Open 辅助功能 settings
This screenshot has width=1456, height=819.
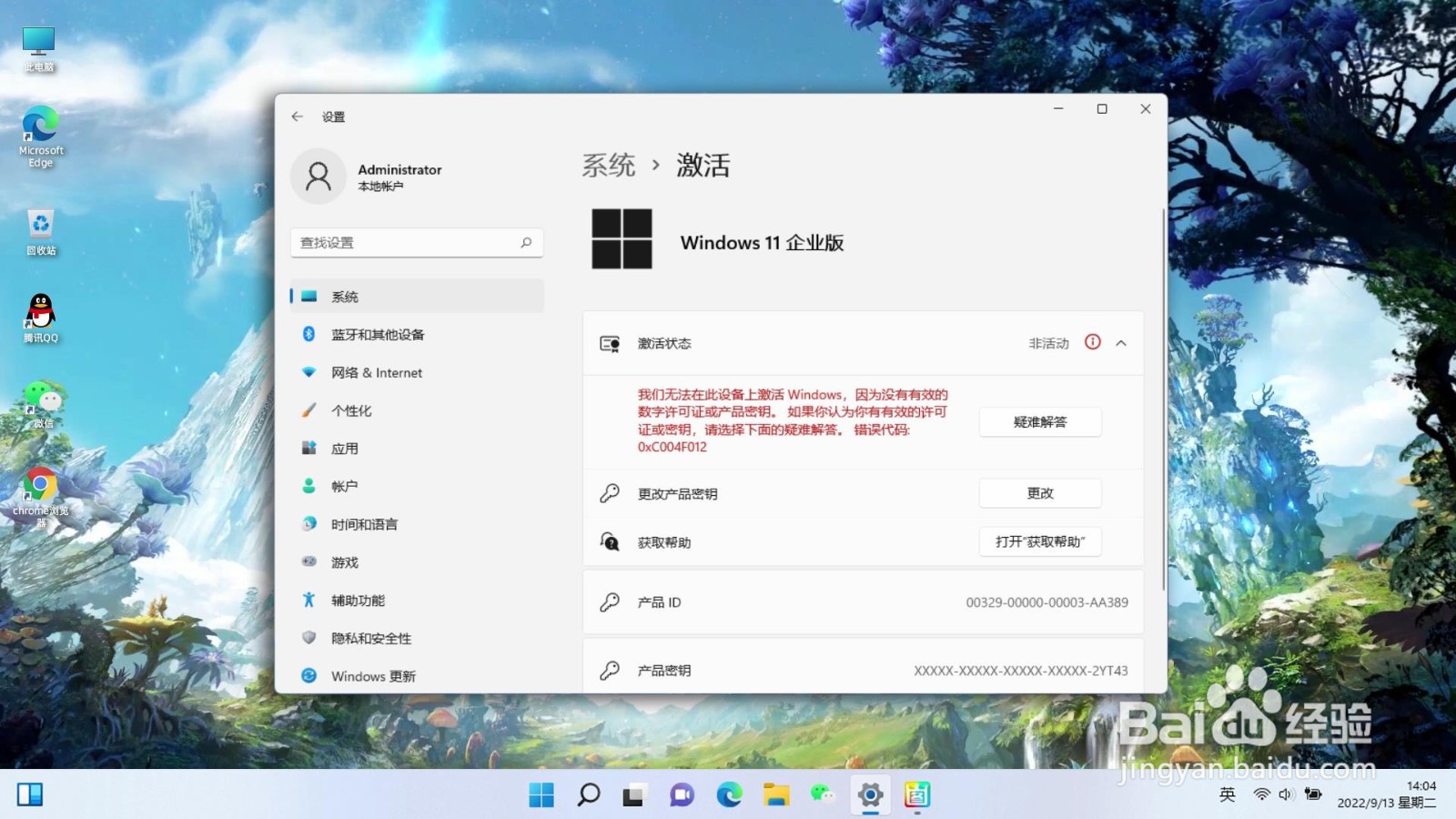(417, 601)
